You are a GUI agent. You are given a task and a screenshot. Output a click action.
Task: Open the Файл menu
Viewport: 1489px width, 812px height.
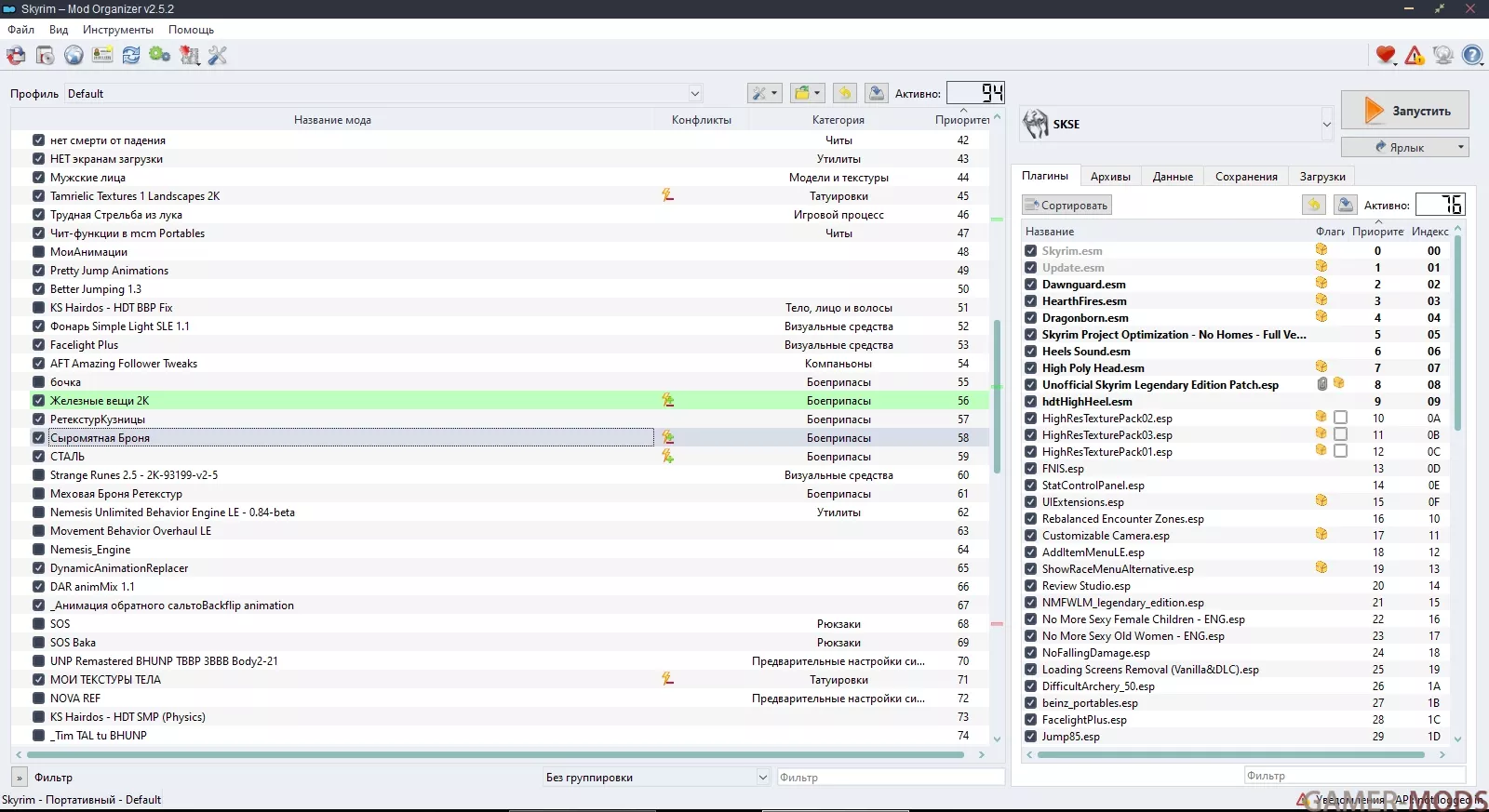pos(20,30)
